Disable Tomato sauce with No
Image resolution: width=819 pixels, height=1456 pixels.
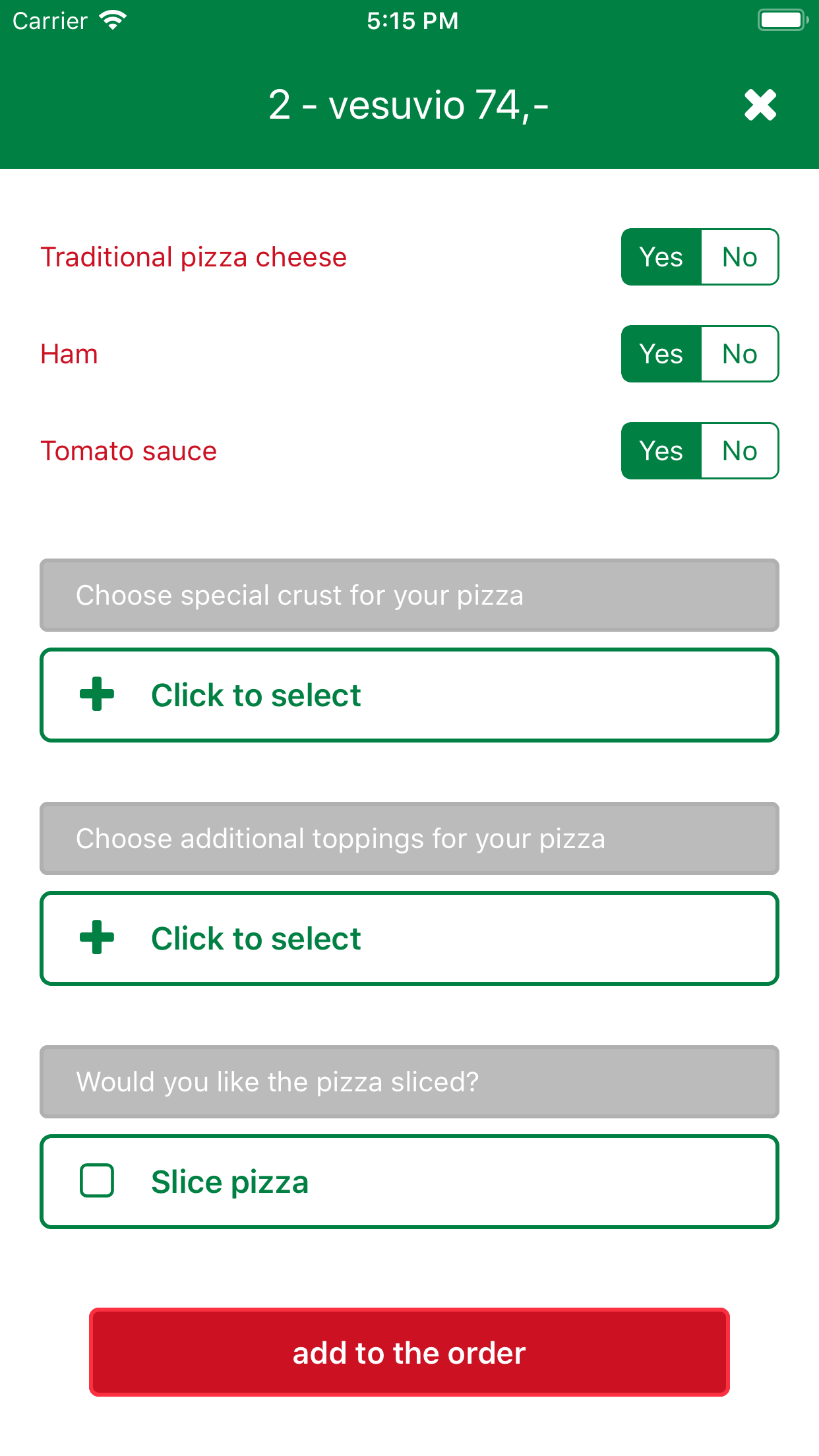click(x=739, y=451)
